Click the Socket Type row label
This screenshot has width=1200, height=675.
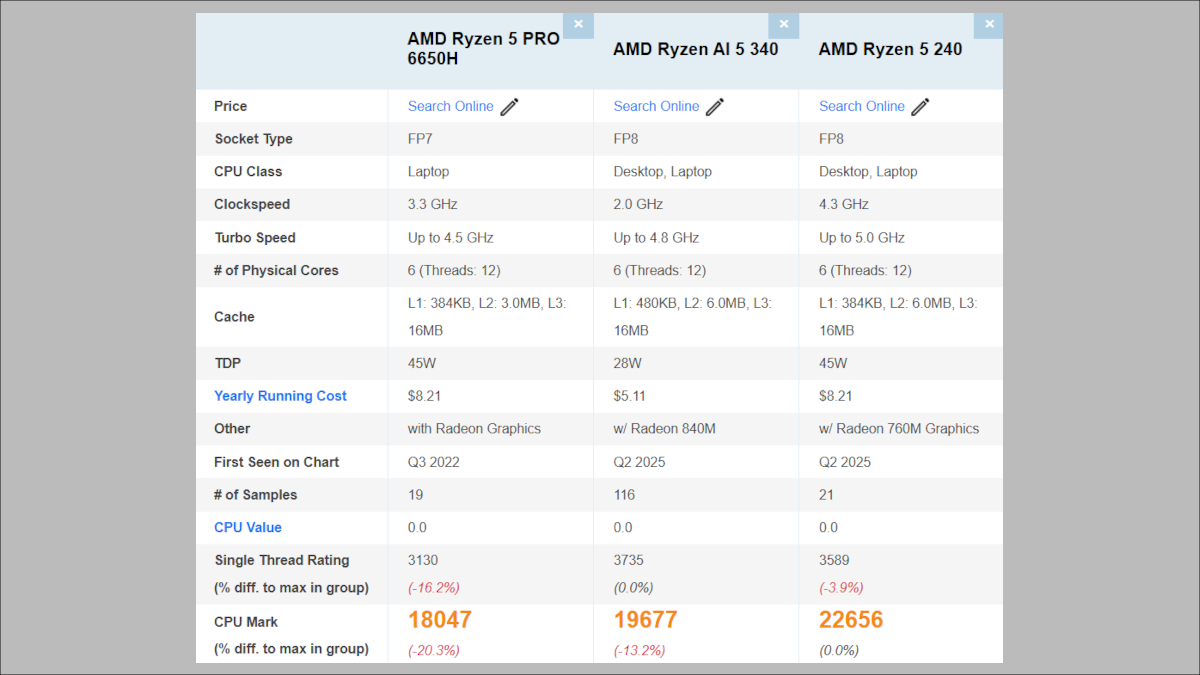253,139
